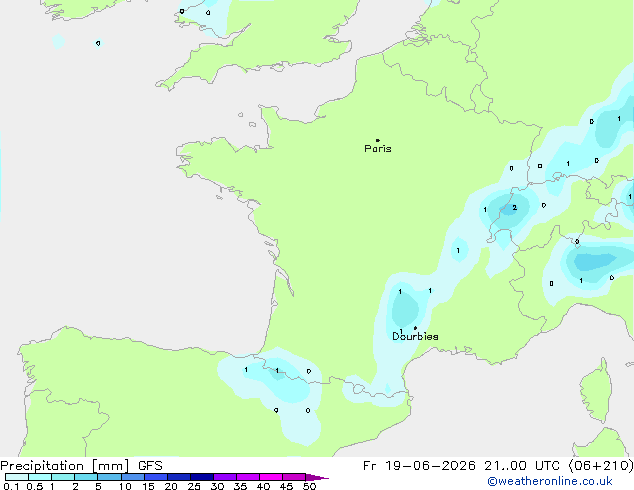Click the '10' legend scale label
This screenshot has height=490, width=634.
(x=125, y=486)
